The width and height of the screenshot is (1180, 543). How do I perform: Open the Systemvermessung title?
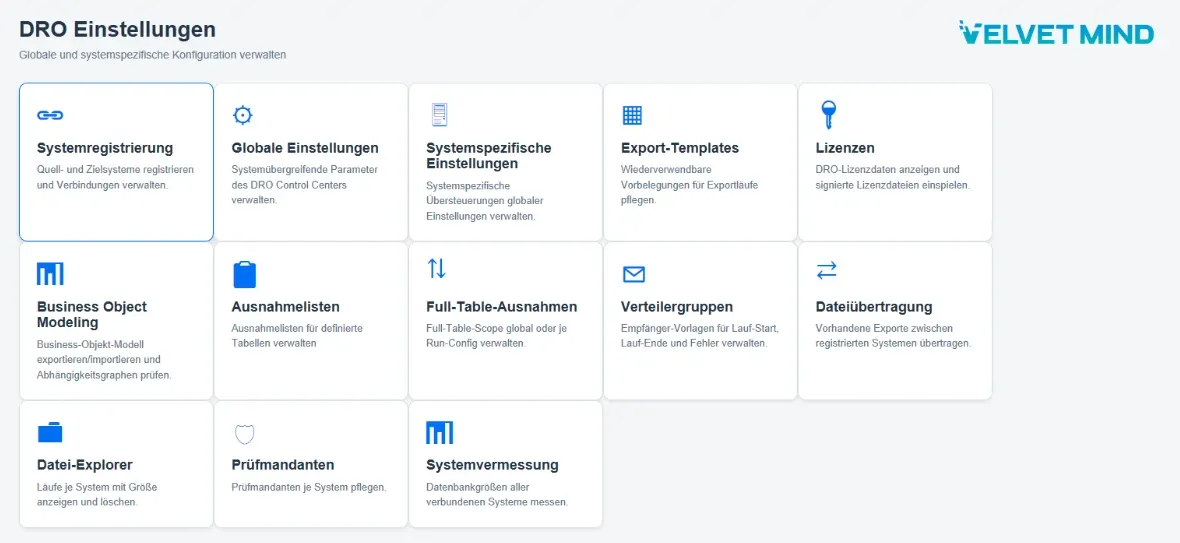coord(491,466)
